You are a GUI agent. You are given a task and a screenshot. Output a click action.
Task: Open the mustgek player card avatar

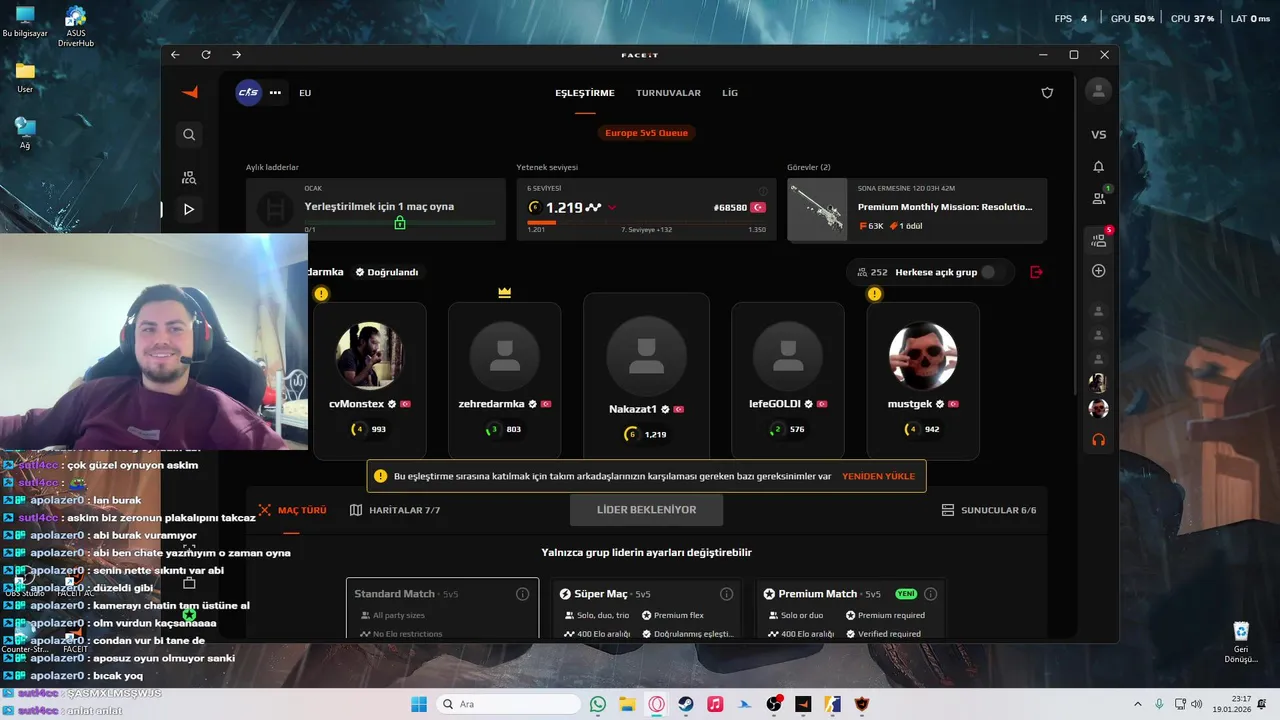923,355
